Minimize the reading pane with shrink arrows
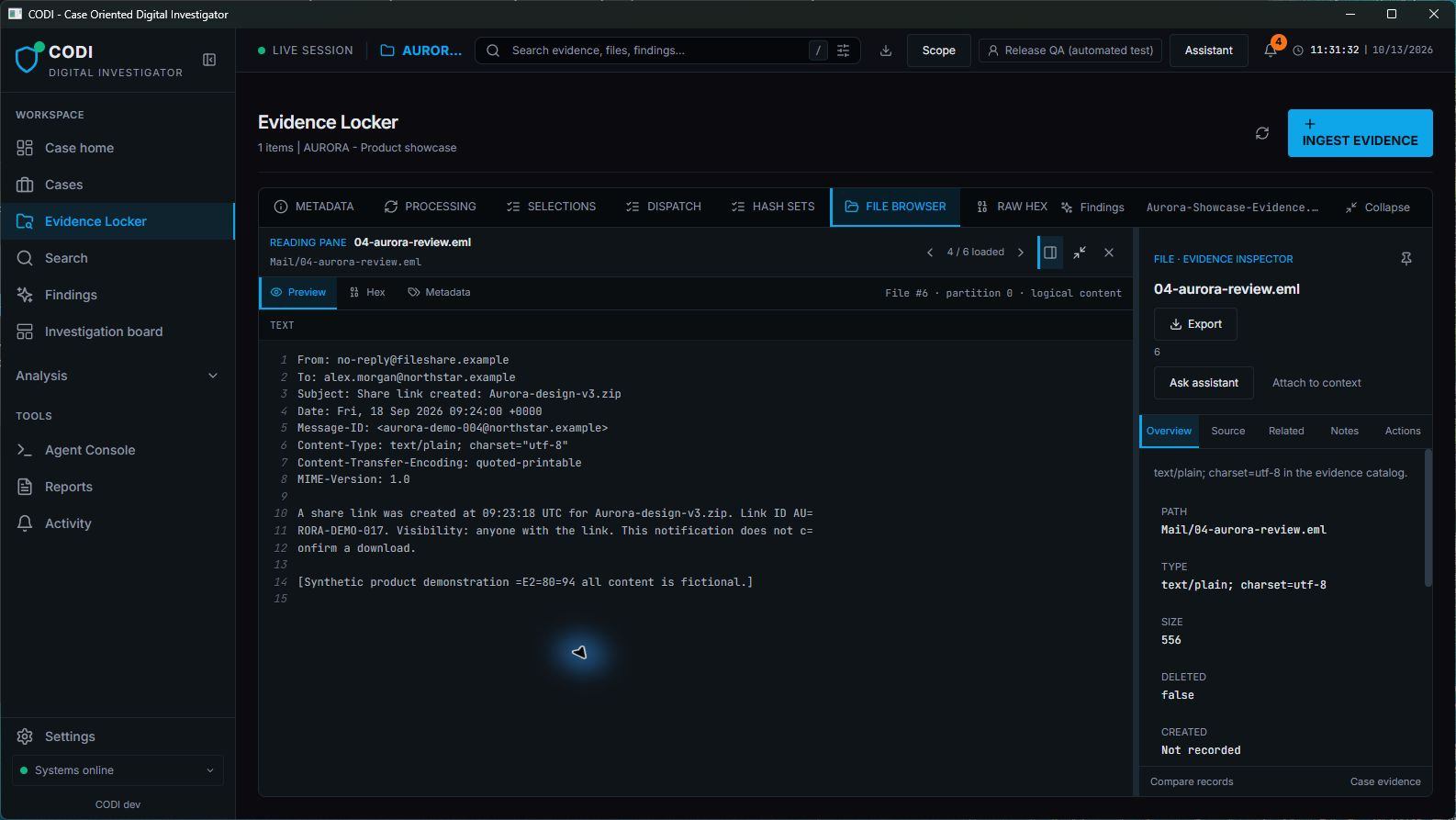This screenshot has width=1456, height=820. click(1080, 253)
